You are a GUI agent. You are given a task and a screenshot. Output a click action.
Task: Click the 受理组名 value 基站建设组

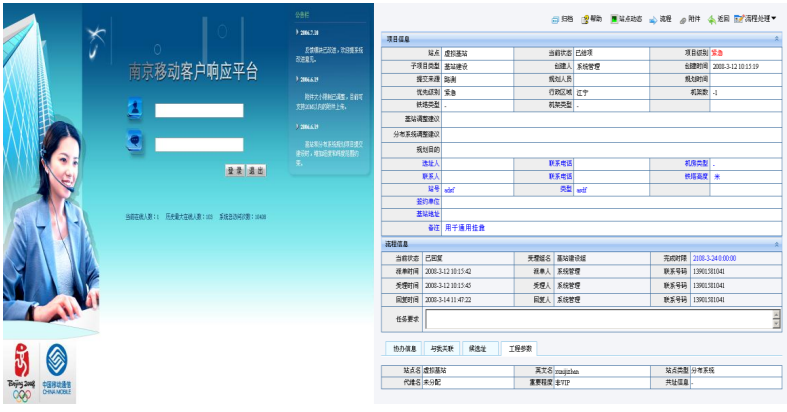pyautogui.click(x=571, y=258)
